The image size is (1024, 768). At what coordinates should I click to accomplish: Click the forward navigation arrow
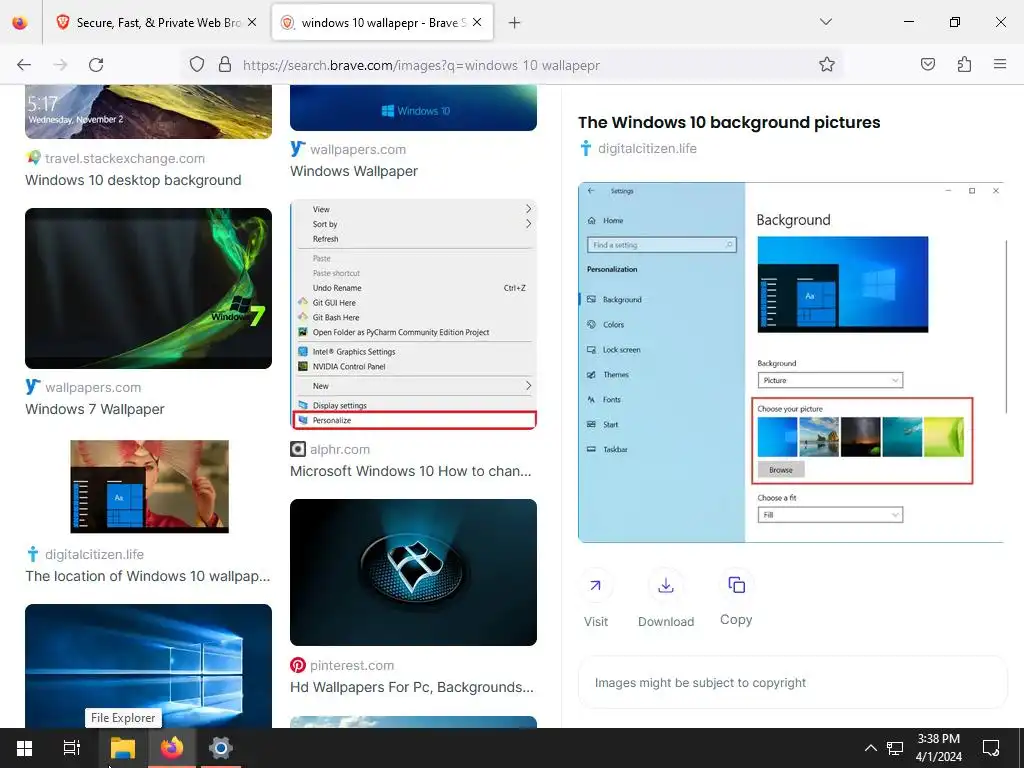[60, 65]
